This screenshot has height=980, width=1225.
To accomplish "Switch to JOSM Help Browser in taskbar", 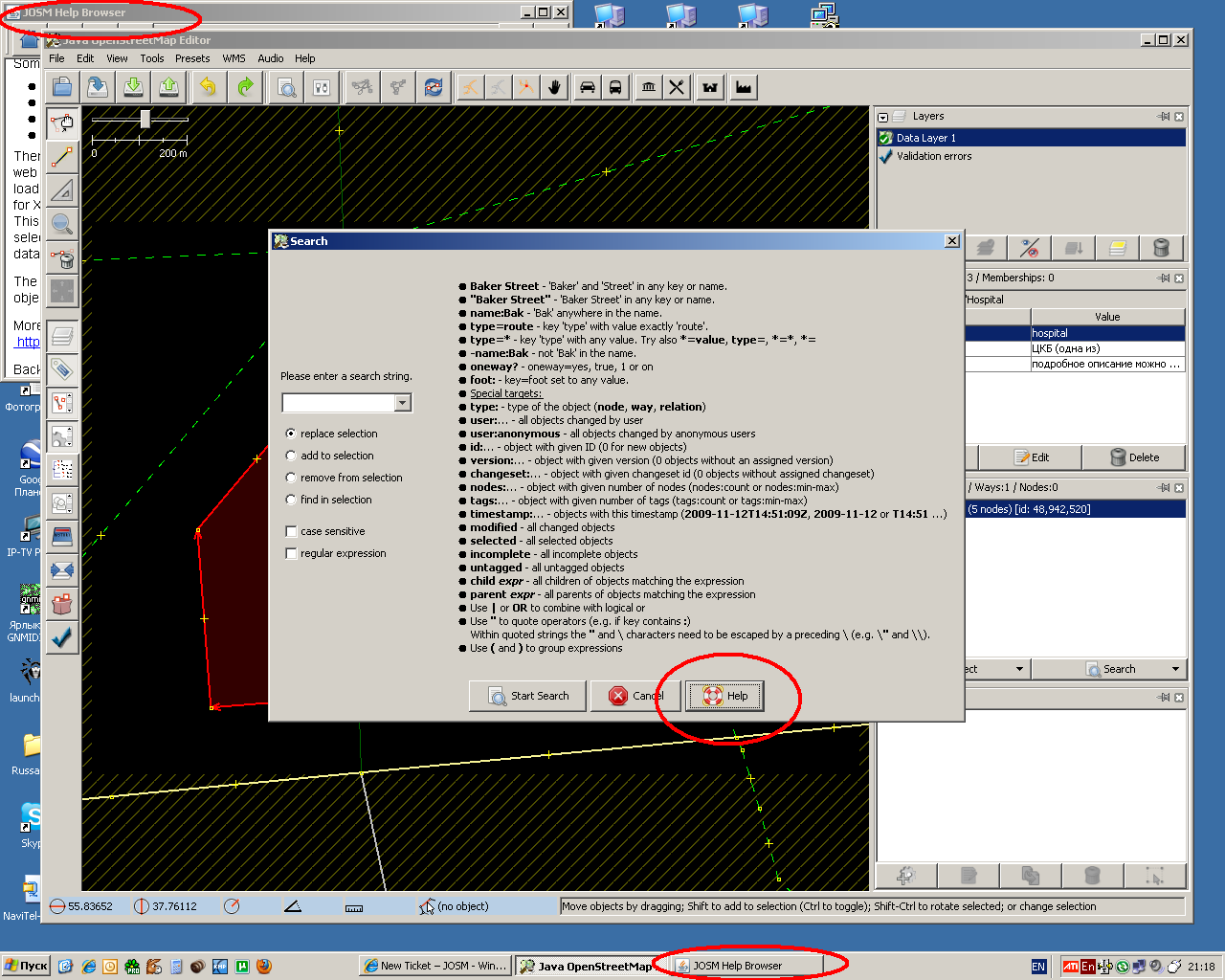I will 737,966.
